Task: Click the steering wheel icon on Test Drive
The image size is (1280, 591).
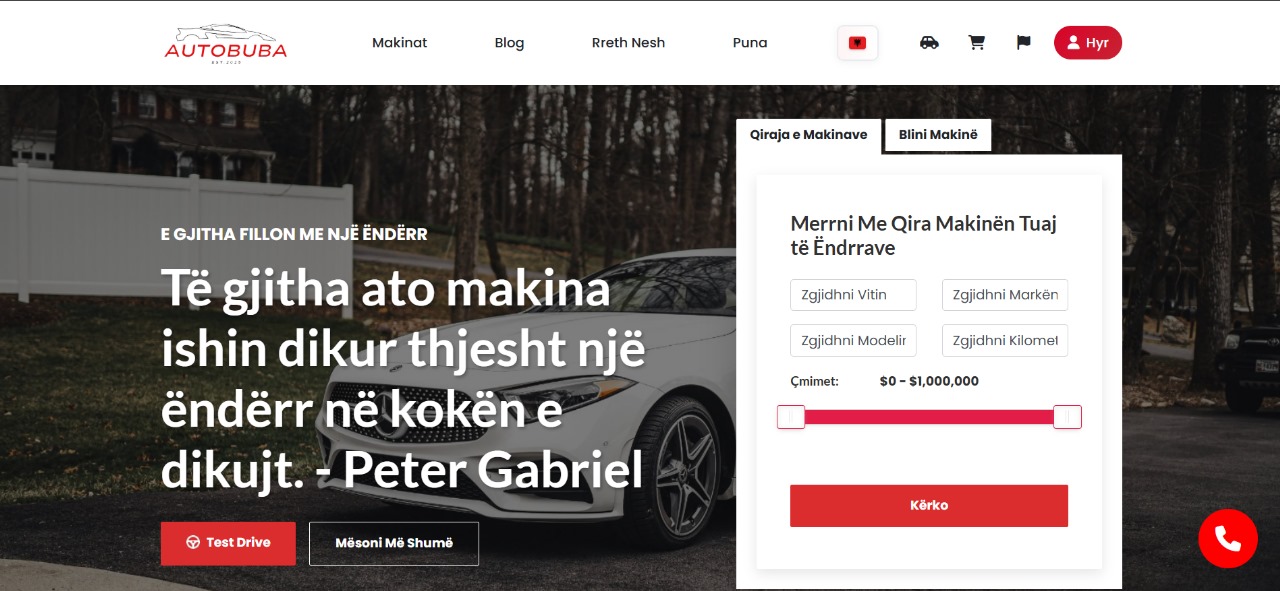Action: (x=193, y=543)
